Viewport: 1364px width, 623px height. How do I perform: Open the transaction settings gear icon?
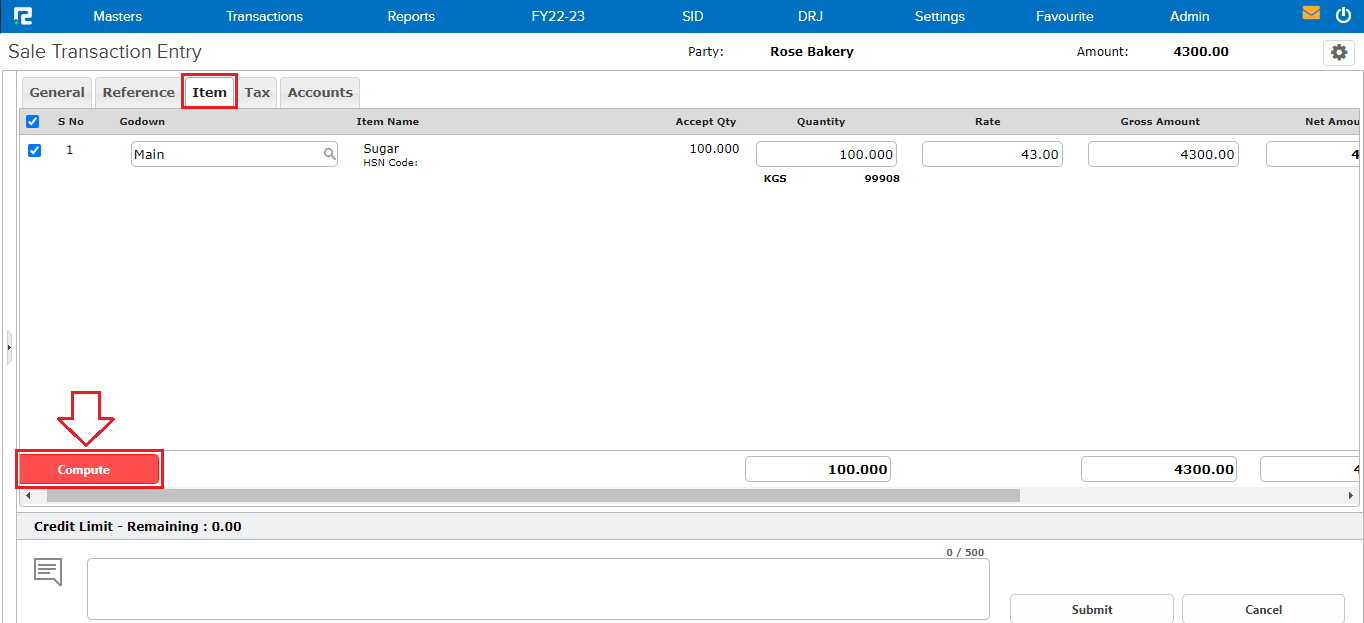point(1338,52)
